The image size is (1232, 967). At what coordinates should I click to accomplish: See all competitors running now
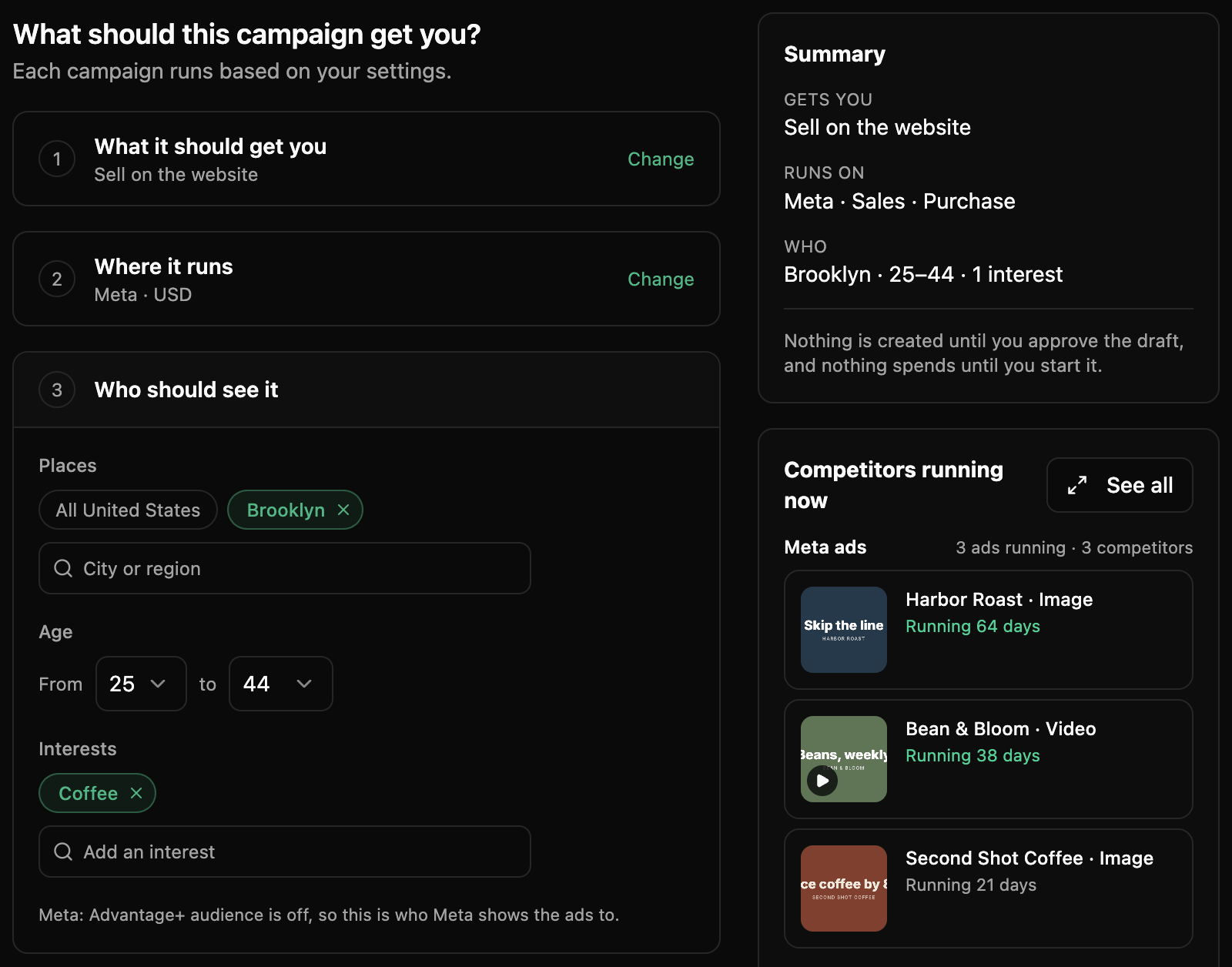(1120, 485)
